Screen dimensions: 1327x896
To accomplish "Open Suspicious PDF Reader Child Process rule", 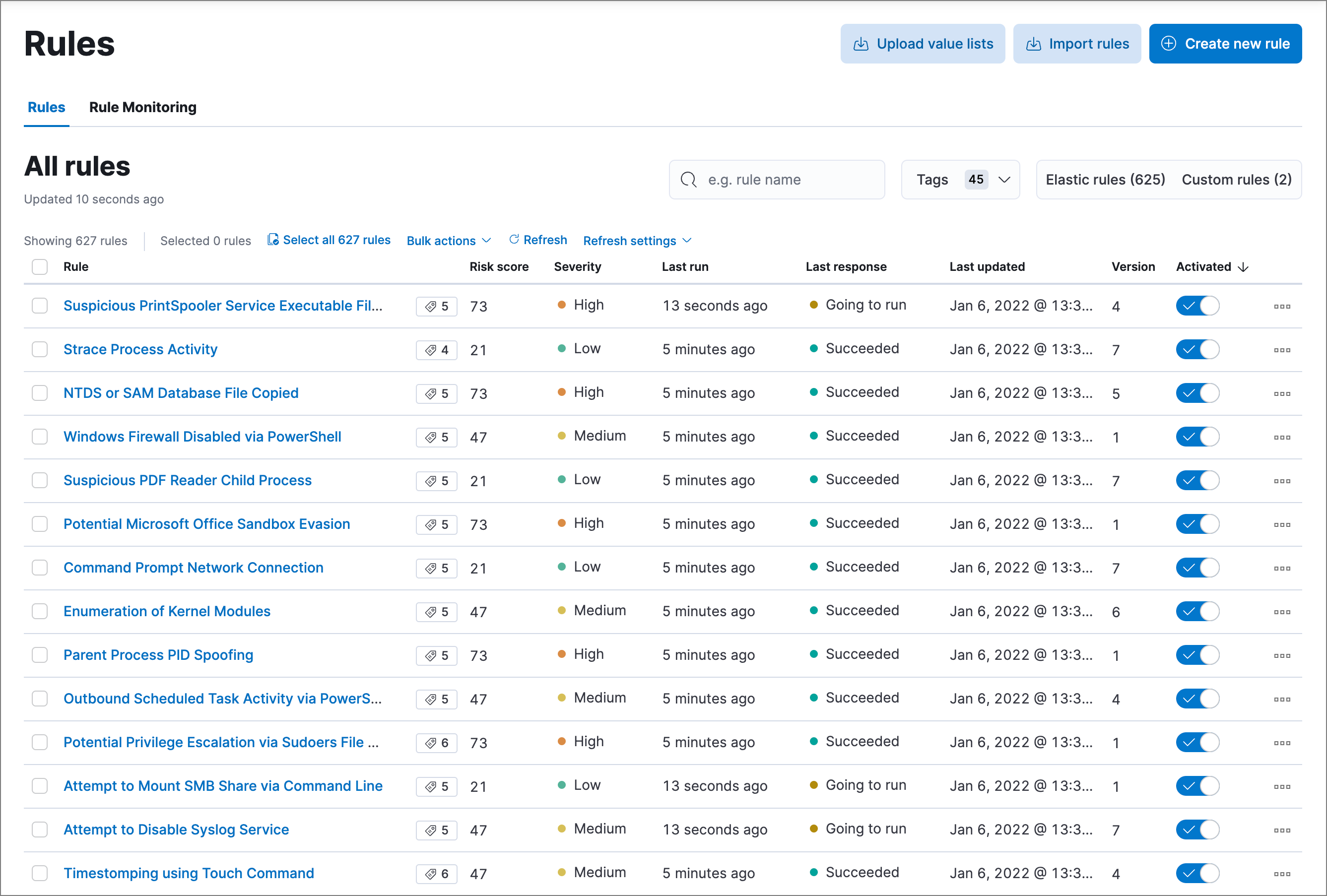I will click(187, 481).
